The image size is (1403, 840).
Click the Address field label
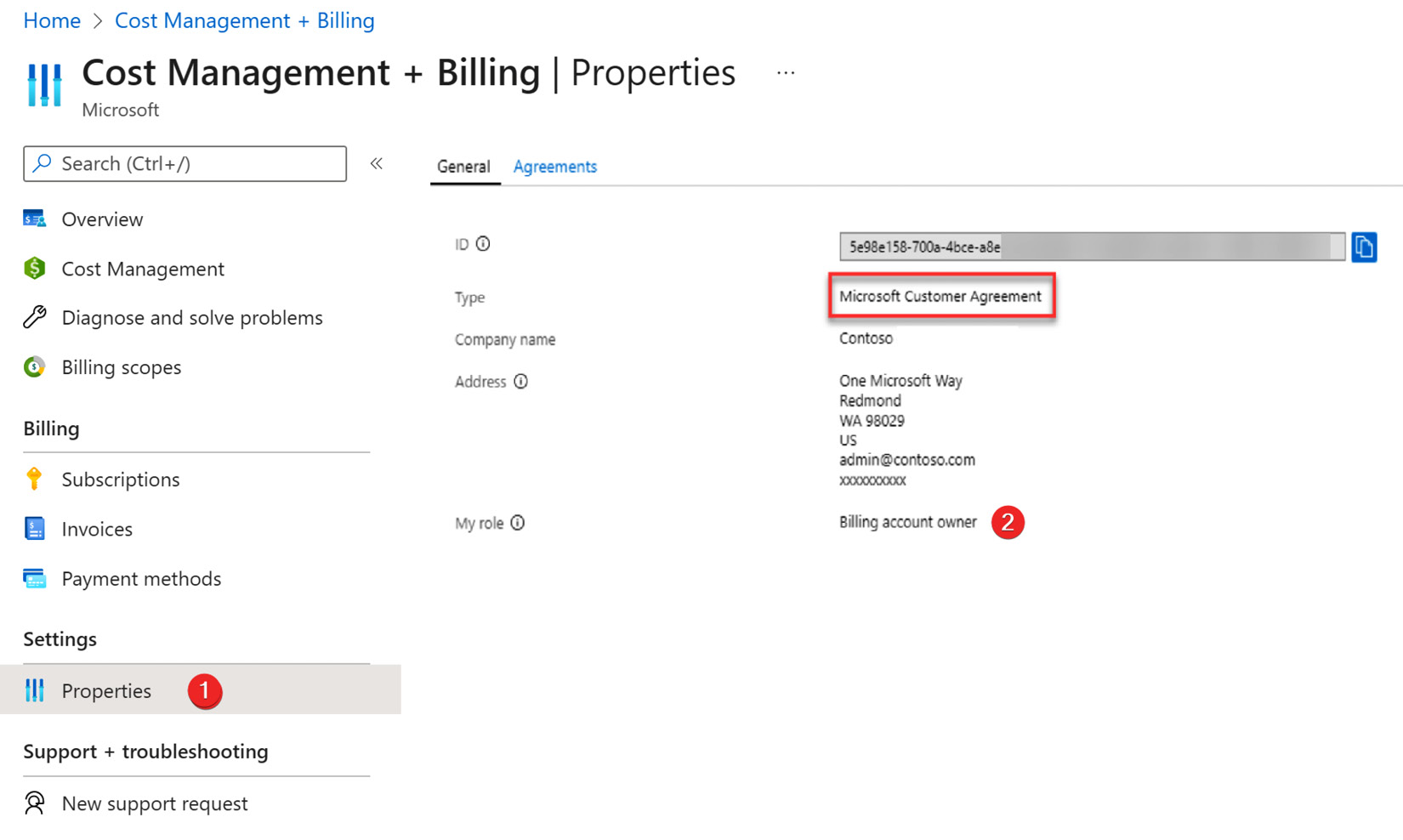[480, 382]
